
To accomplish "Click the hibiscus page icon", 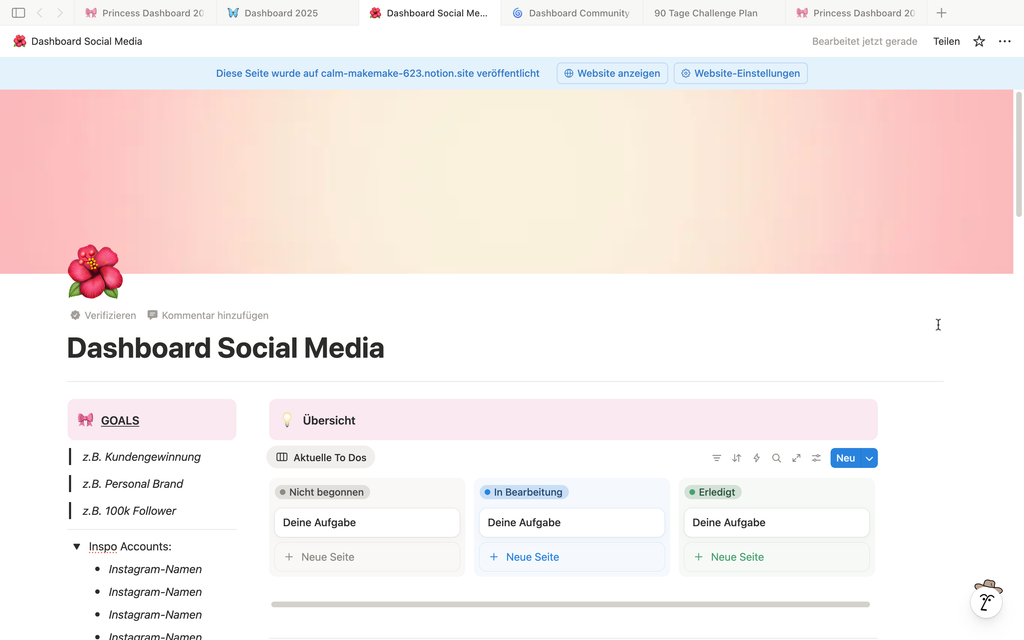I will pyautogui.click(x=95, y=271).
